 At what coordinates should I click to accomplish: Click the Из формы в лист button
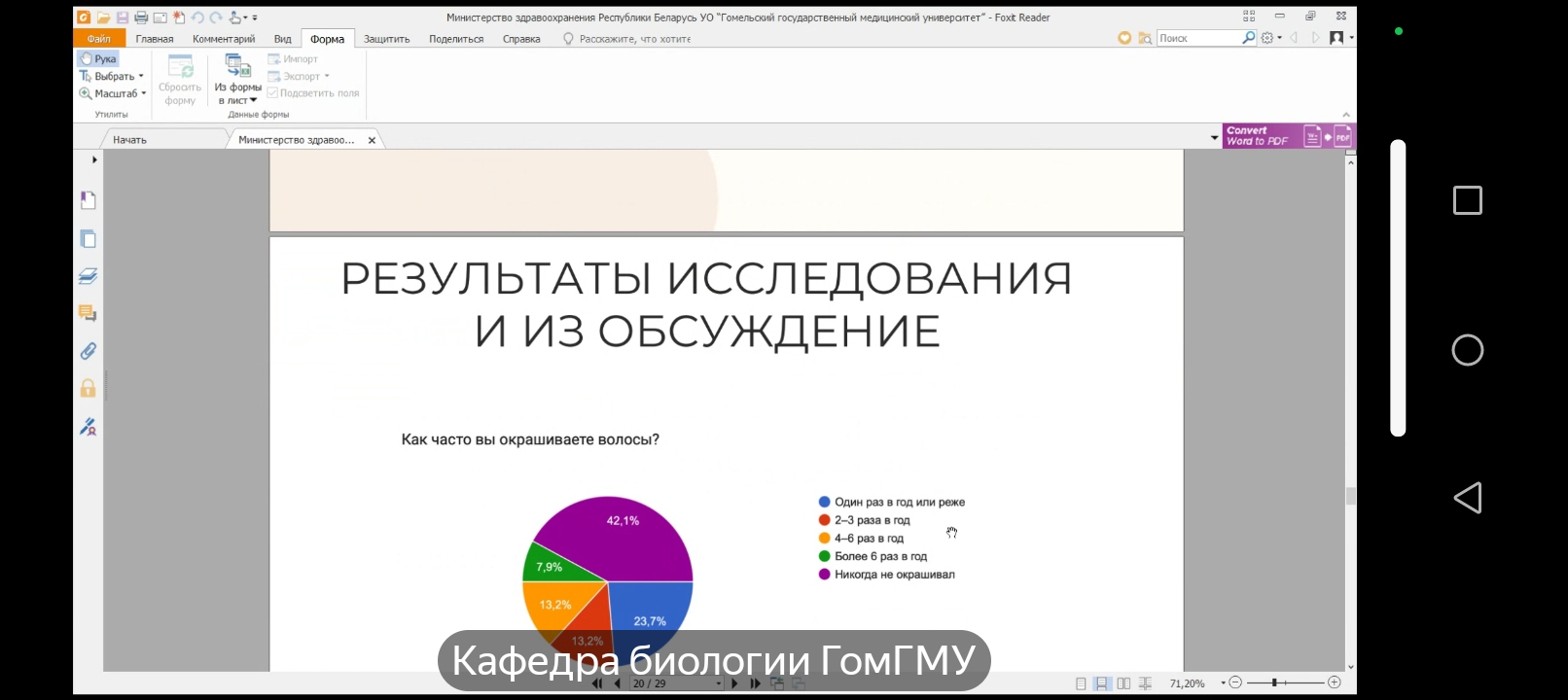[237, 80]
